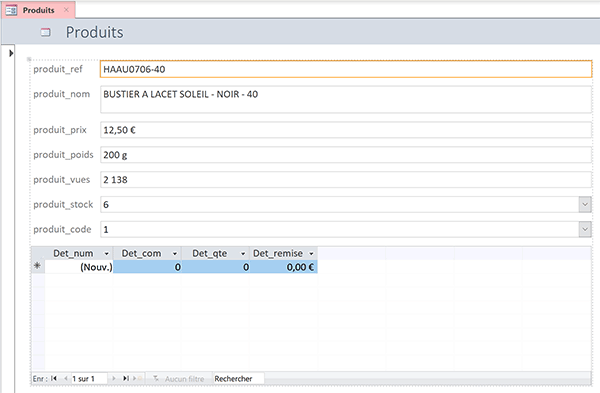Open the produit_code combo box dropdown
This screenshot has width=600, height=393.
point(585,229)
